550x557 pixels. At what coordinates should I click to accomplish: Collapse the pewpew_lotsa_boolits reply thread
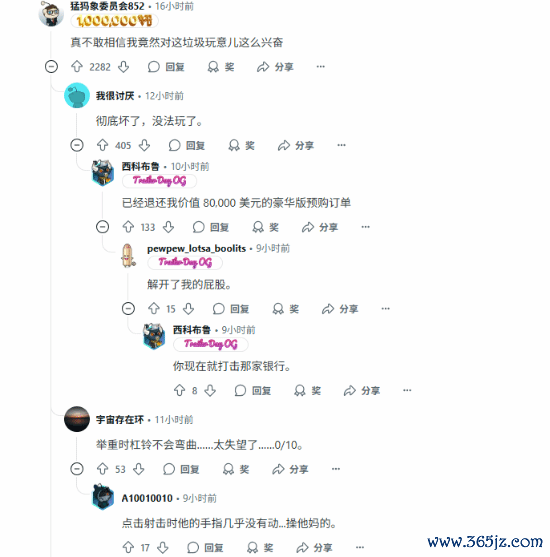coord(128,308)
